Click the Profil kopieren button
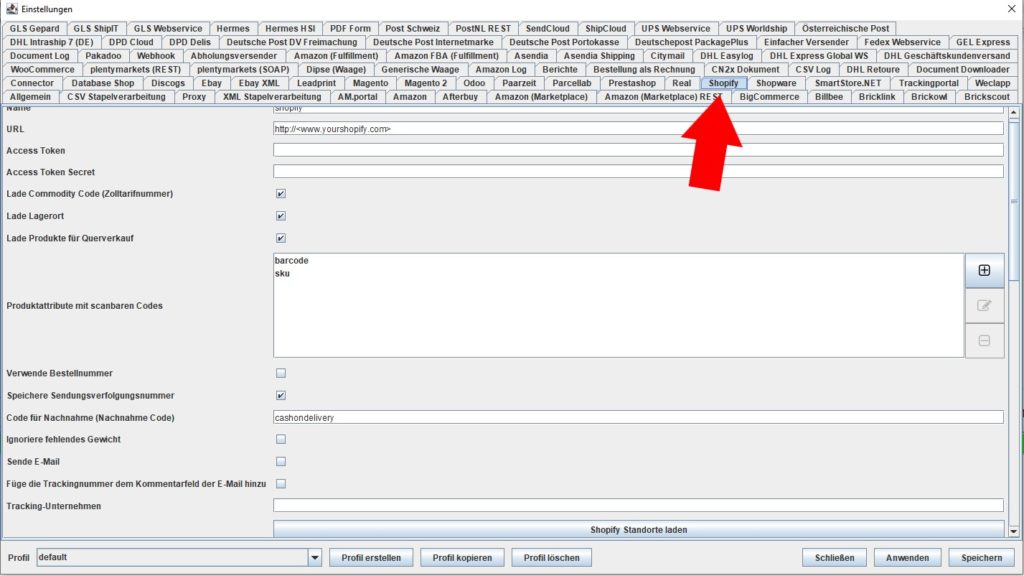This screenshot has height=576, width=1024. point(462,558)
